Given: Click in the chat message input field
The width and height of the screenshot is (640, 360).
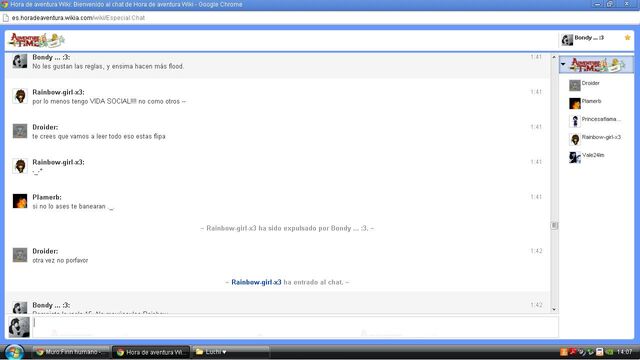Looking at the screenshot, I should (295, 327).
